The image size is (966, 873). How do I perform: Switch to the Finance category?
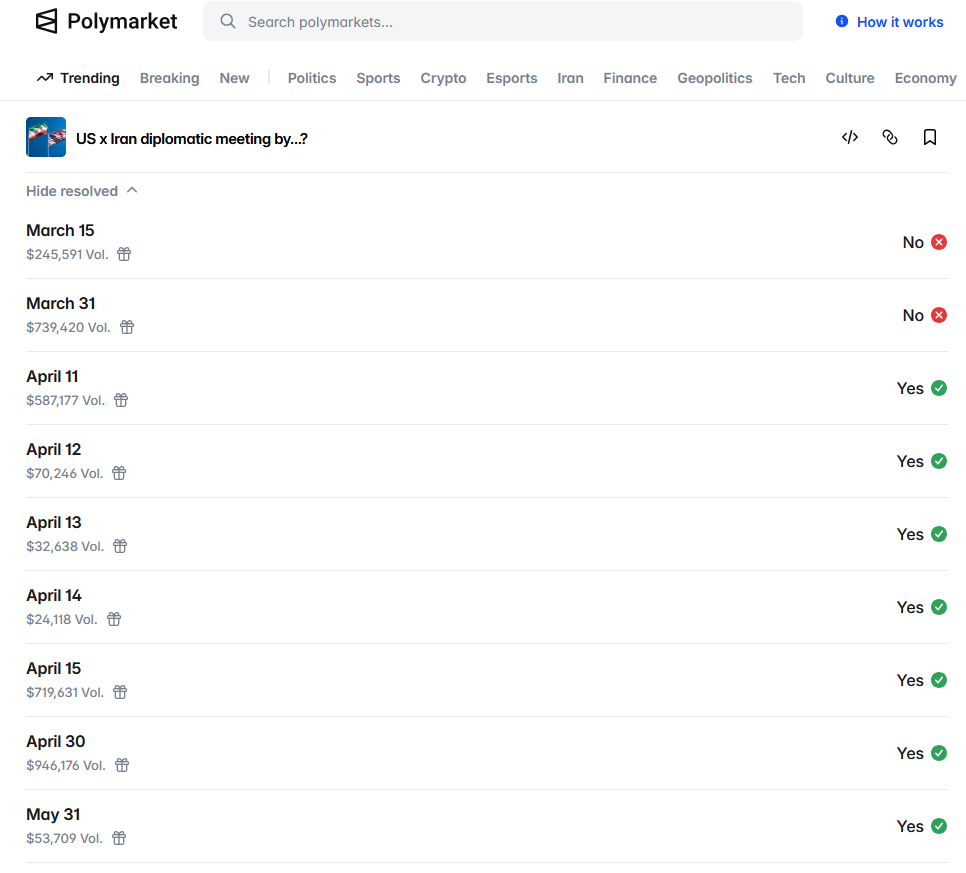(x=630, y=78)
